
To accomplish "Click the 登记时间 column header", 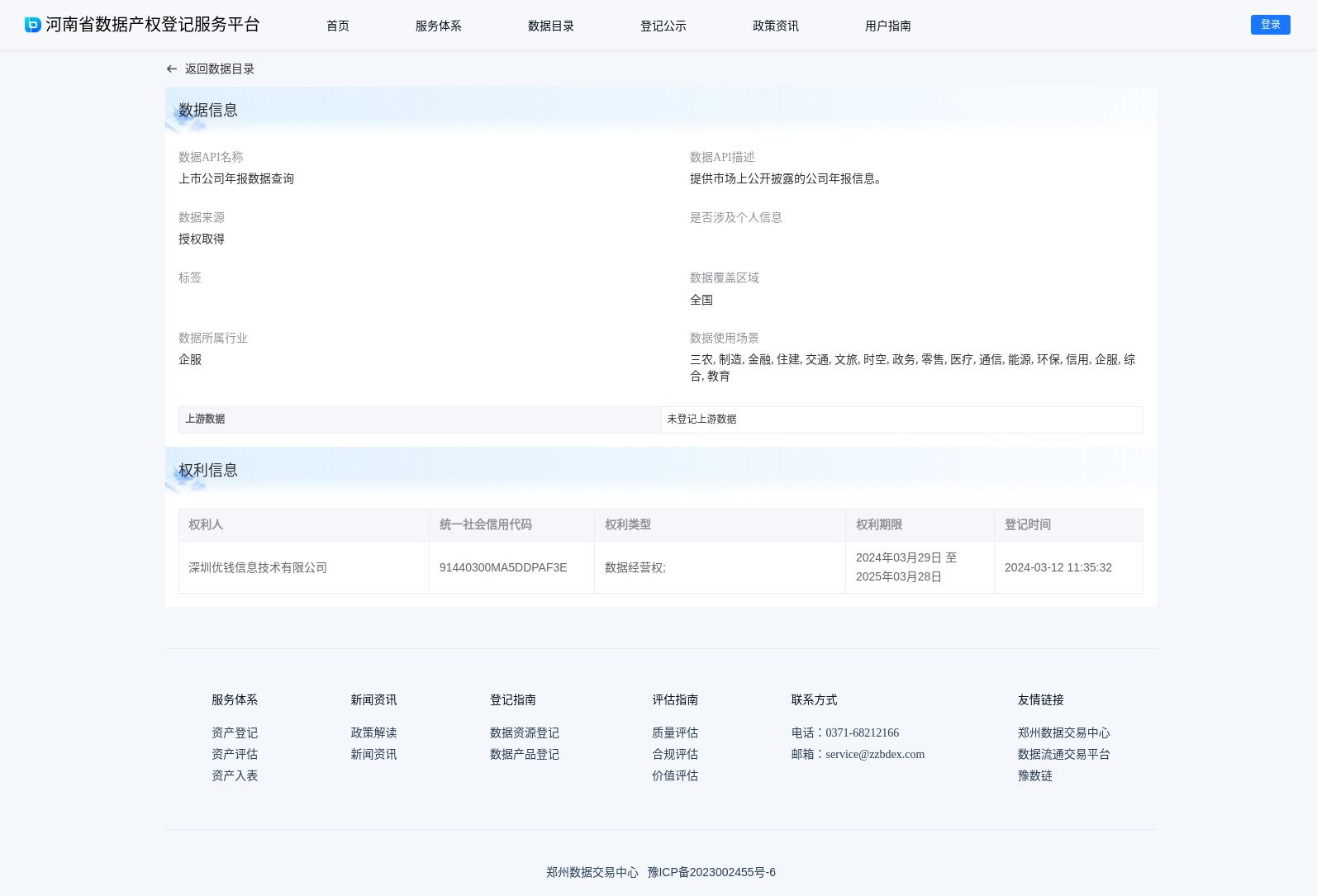I will tap(1068, 525).
